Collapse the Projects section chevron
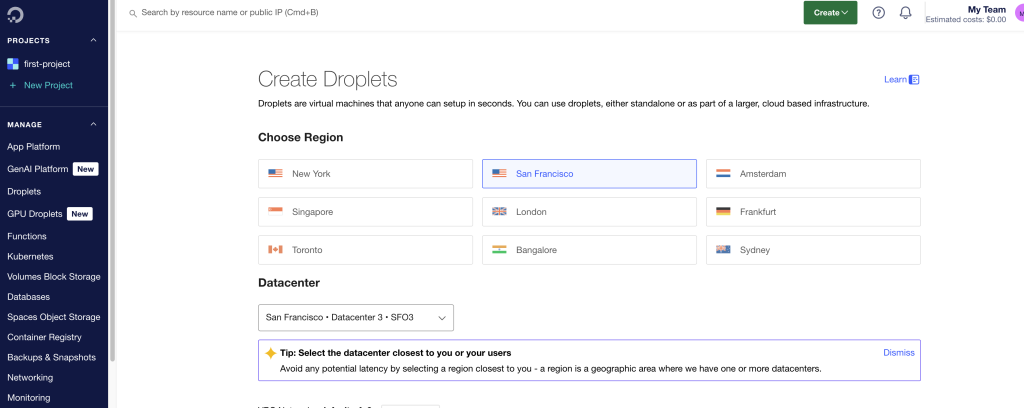The image size is (1024, 408). coord(93,40)
